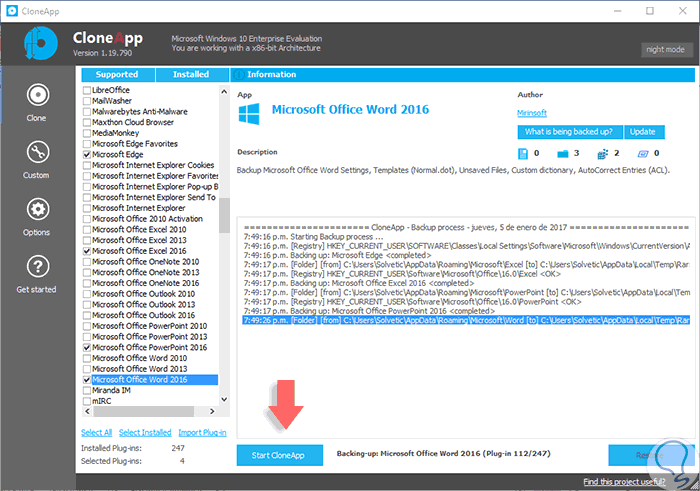Click plug-in list scroll up arrow
Screen dimensions: 700x491
point(224,92)
